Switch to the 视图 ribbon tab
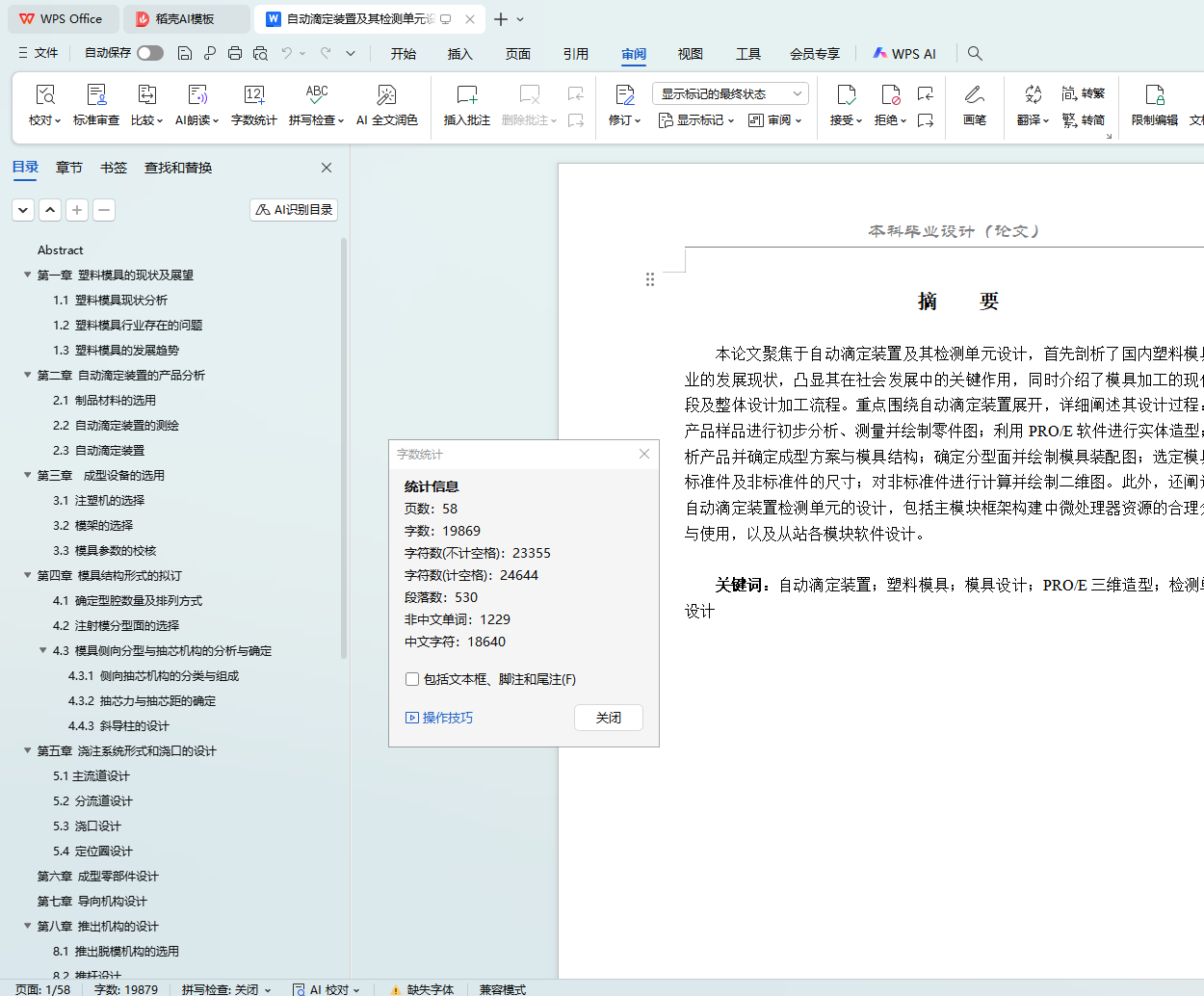Viewport: 1204px width, 996px height. pyautogui.click(x=690, y=54)
